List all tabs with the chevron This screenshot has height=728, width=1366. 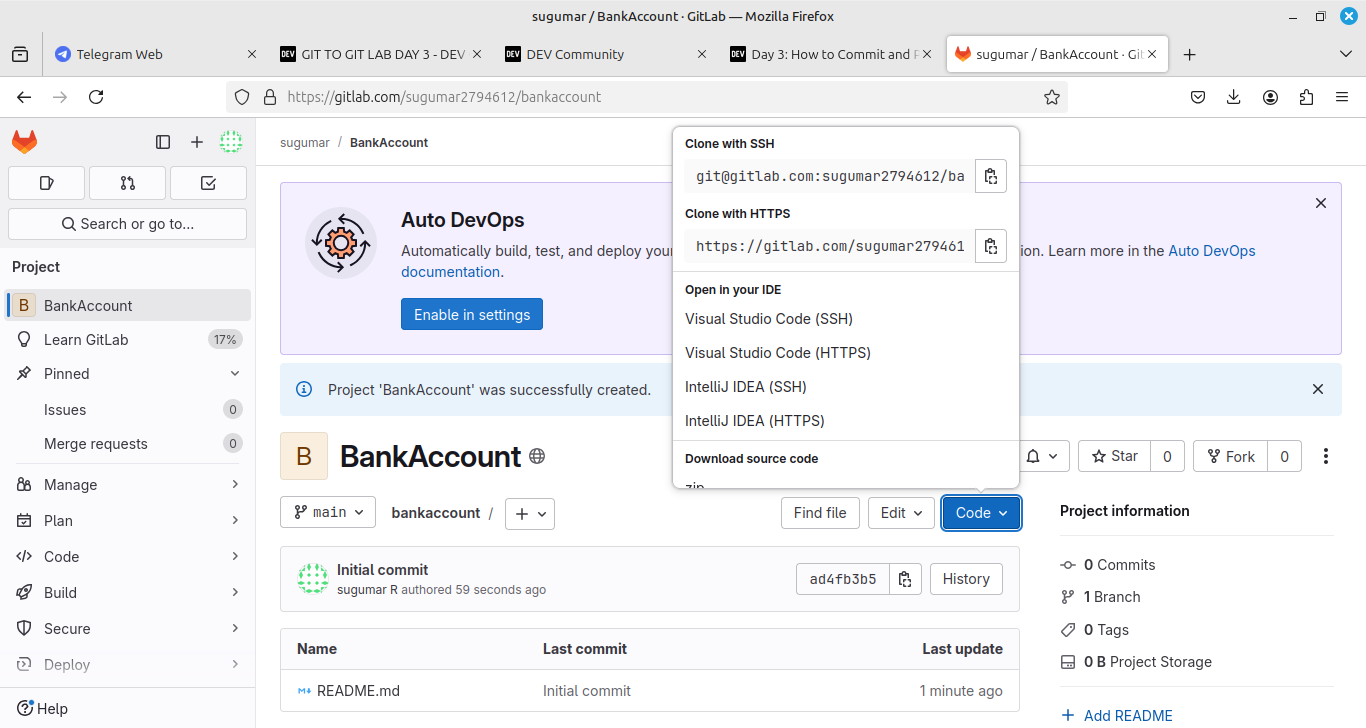(1345, 54)
